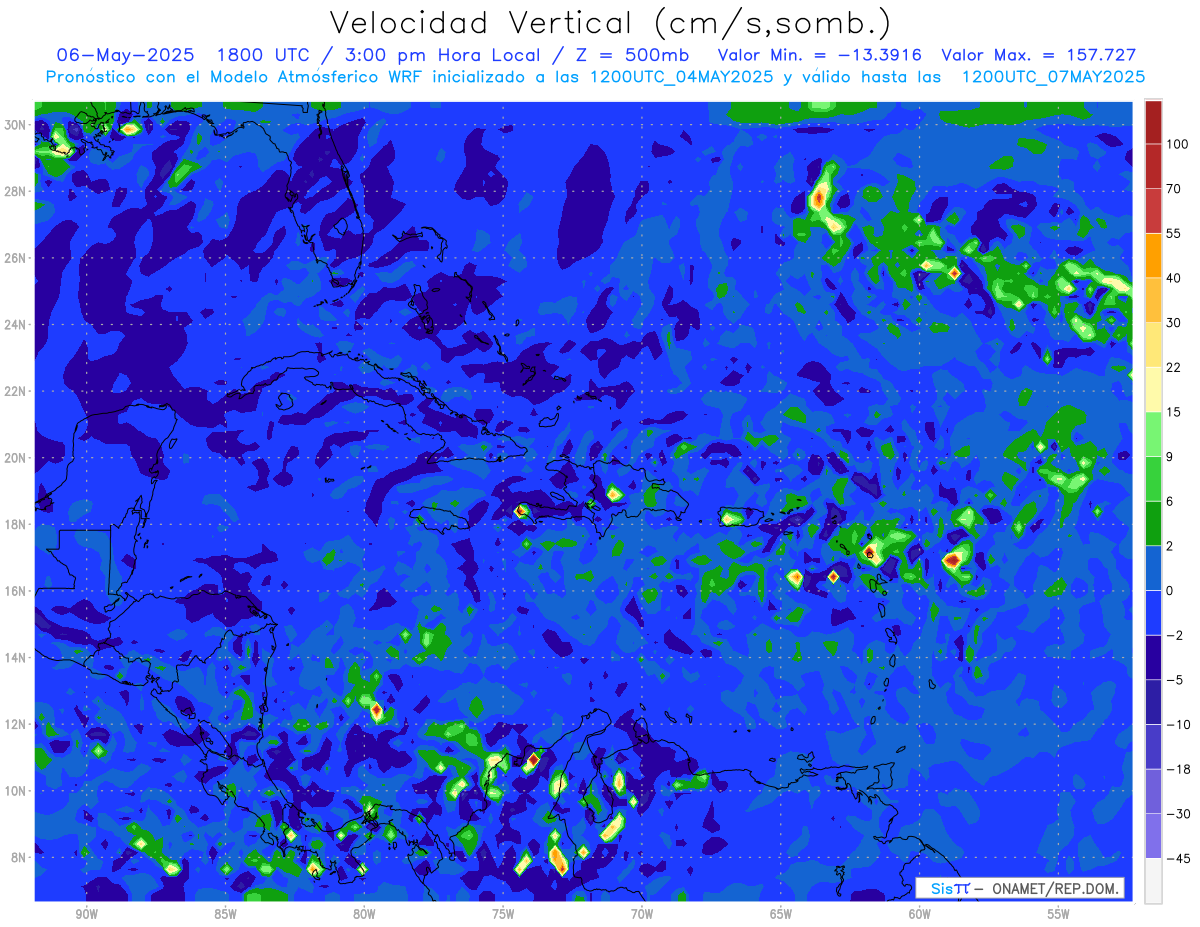1200x927 pixels.
Task: Click the "30N" latitude label
Action: 15,125
